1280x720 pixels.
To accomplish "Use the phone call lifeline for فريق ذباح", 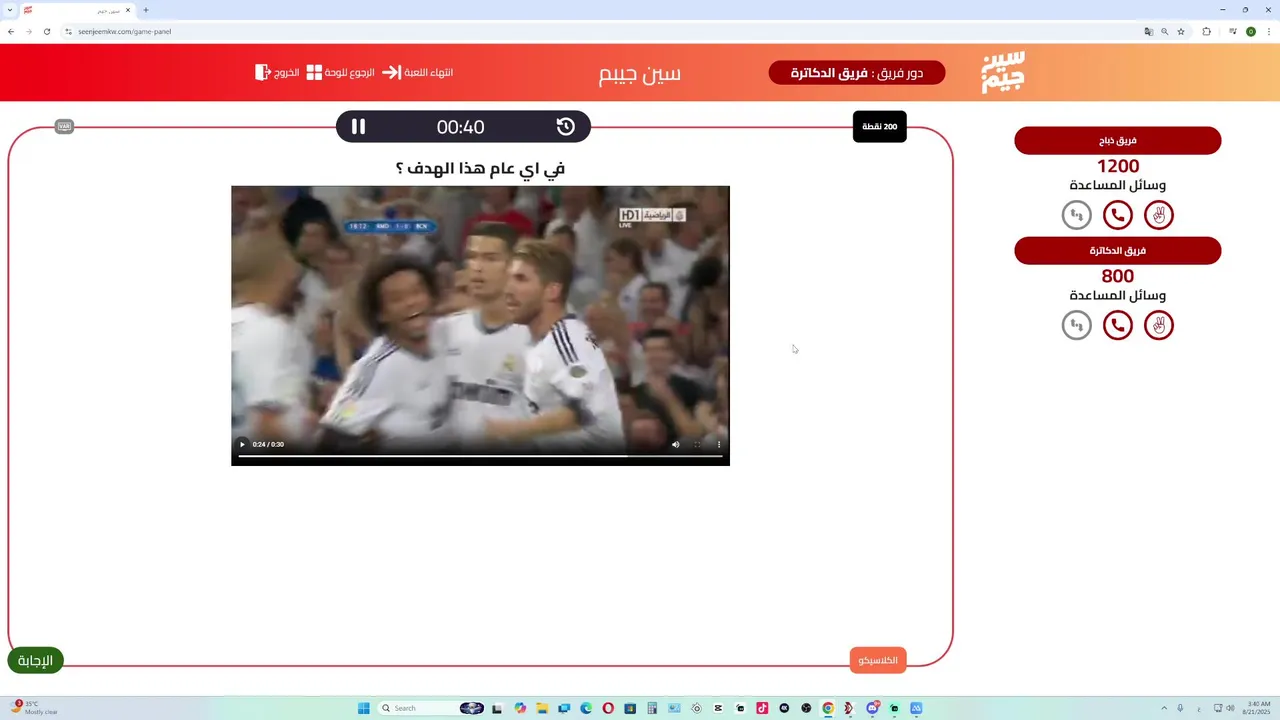I will tap(1117, 215).
